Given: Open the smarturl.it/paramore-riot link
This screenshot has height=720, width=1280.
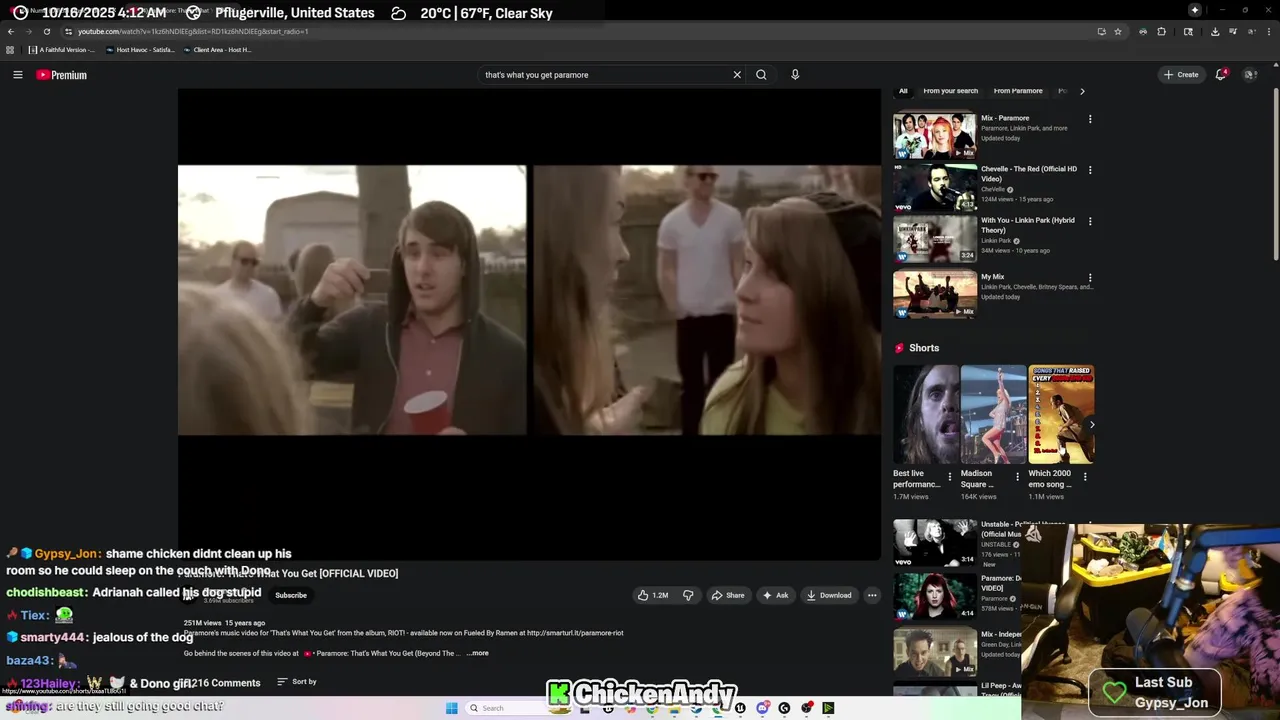Looking at the screenshot, I should pos(575,633).
